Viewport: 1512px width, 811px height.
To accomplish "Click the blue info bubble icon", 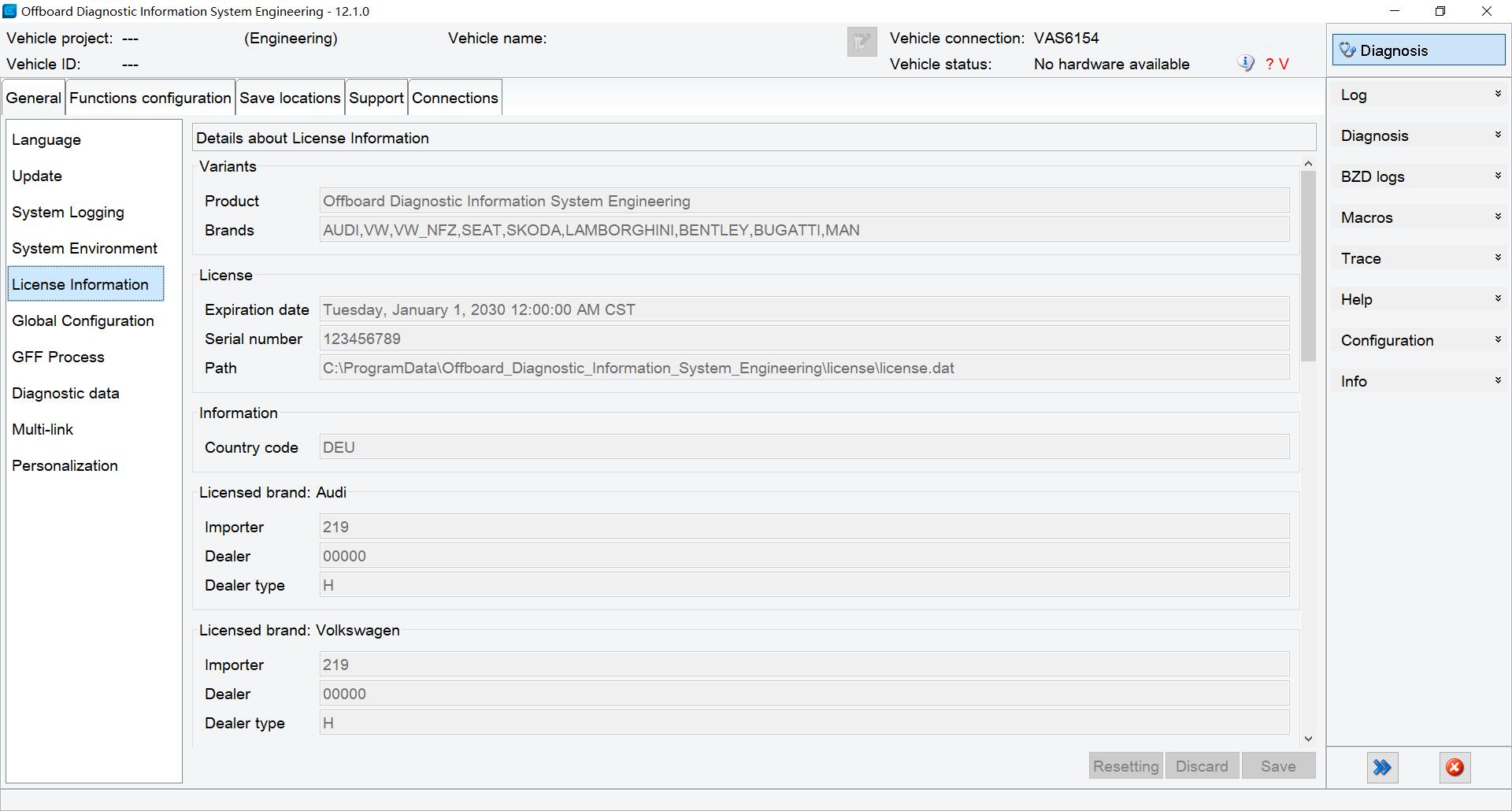I will pos(1245,64).
